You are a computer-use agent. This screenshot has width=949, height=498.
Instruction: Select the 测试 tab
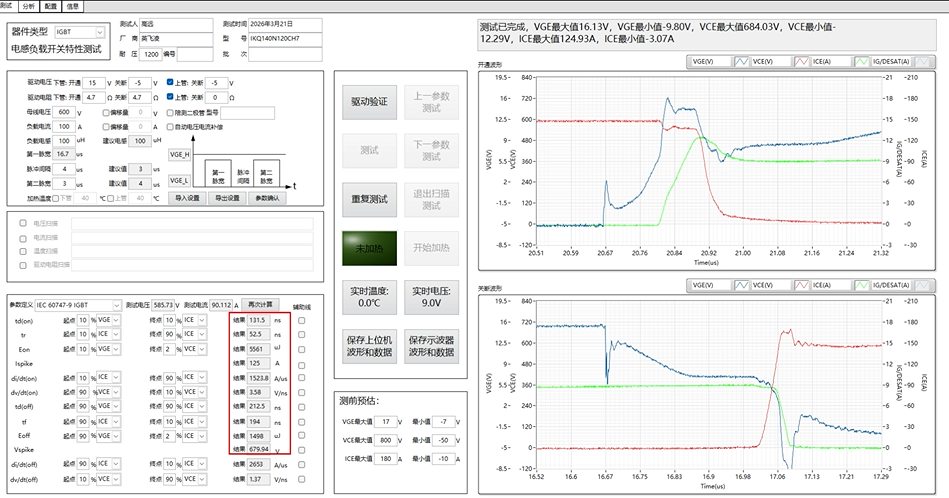[8, 5]
